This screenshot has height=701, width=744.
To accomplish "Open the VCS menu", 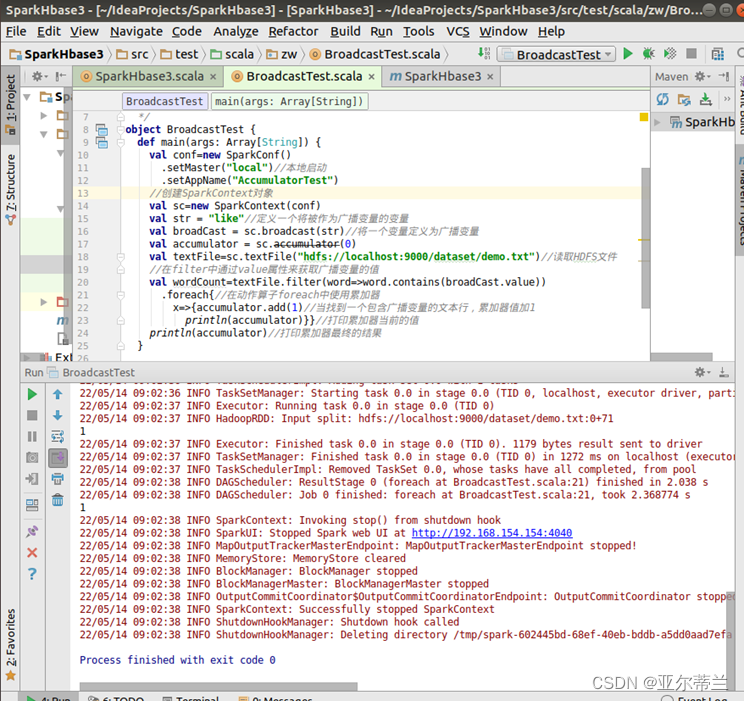I will 457,31.
